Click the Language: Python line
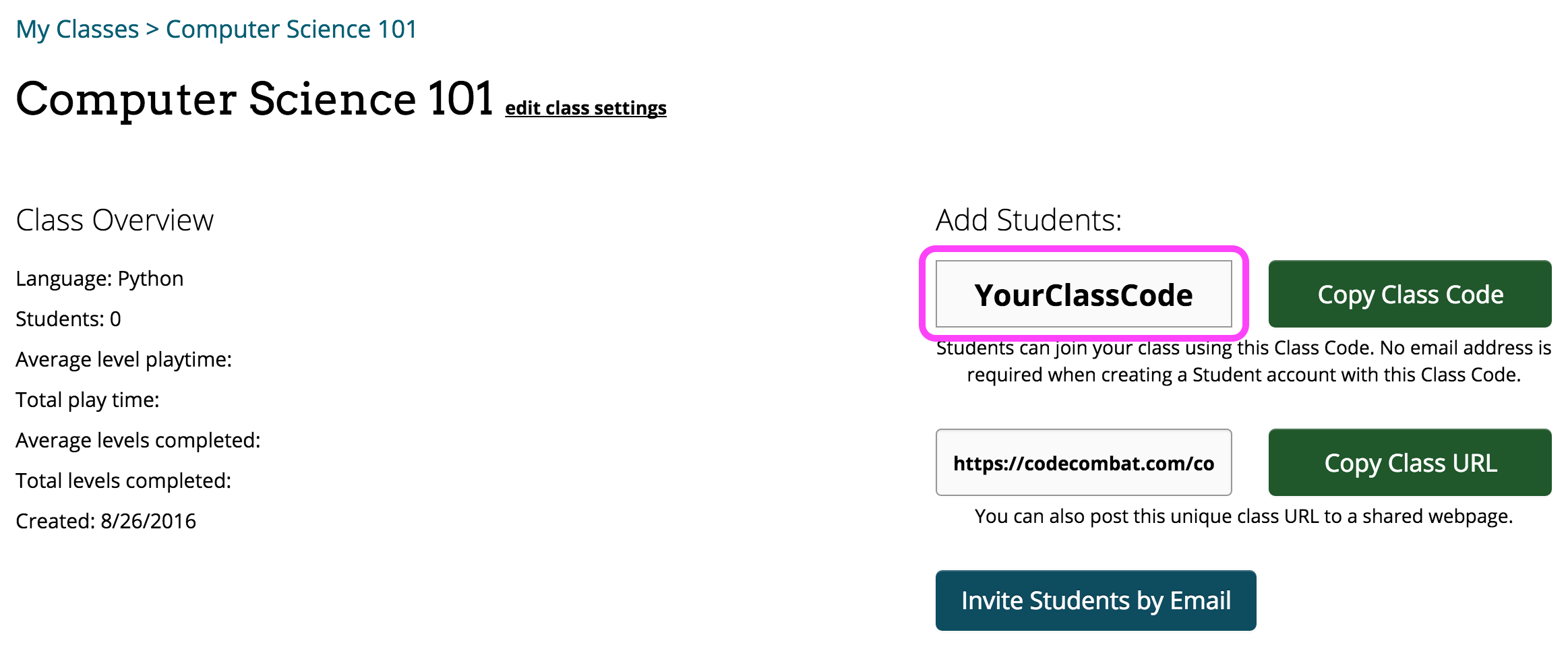Image resolution: width=1568 pixels, height=651 pixels. (100, 279)
